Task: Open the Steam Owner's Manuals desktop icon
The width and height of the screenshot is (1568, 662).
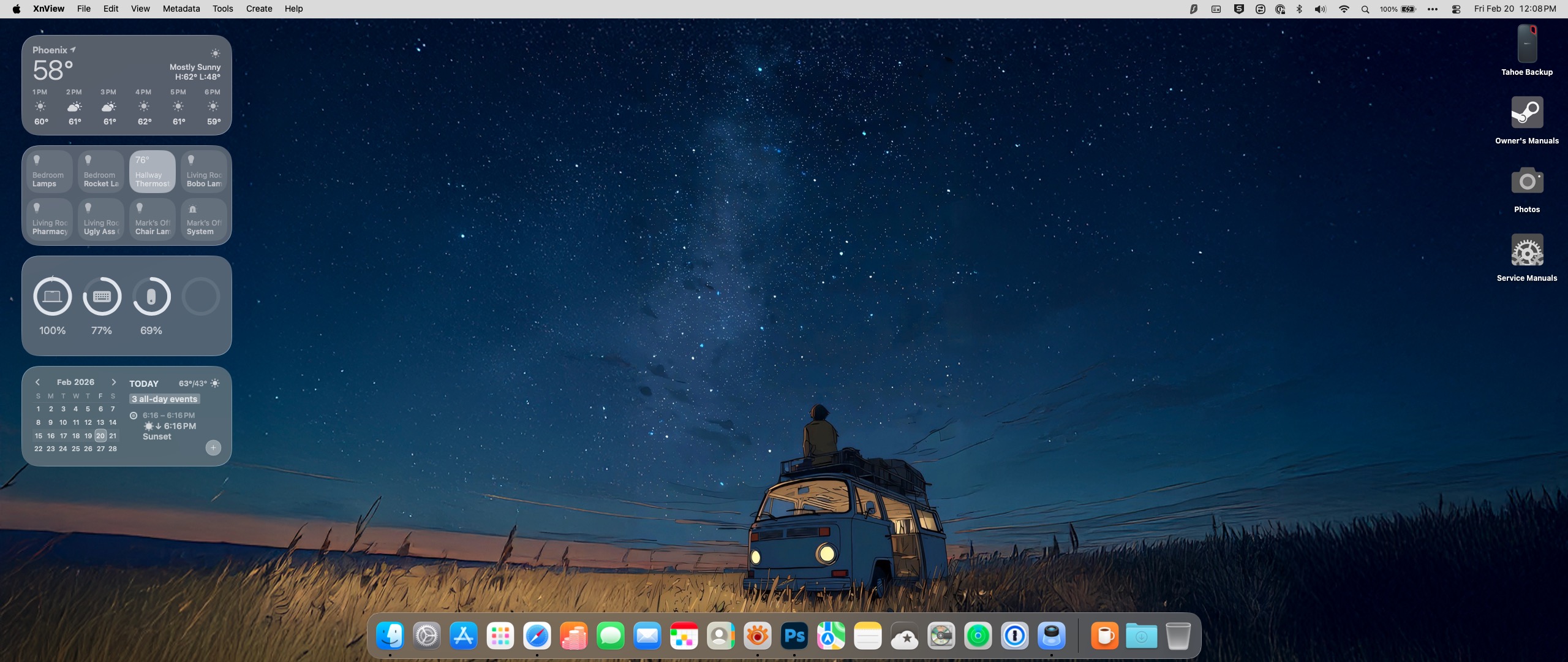Action: [x=1526, y=113]
